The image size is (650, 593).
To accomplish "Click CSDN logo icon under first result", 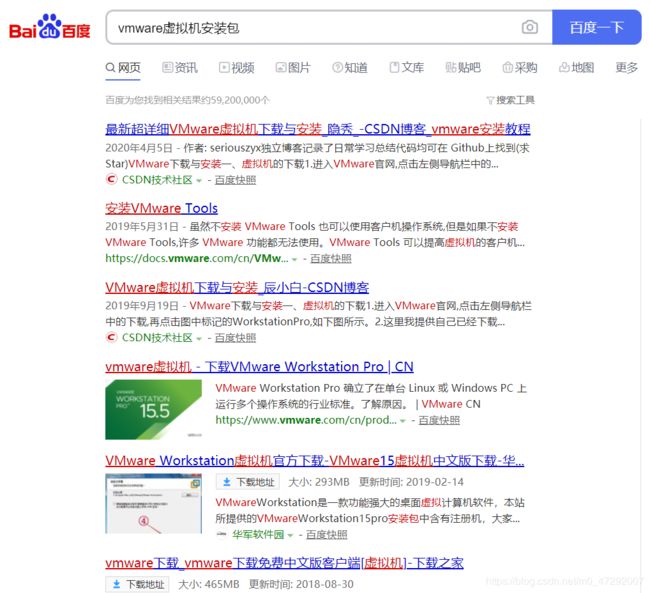I will point(111,180).
